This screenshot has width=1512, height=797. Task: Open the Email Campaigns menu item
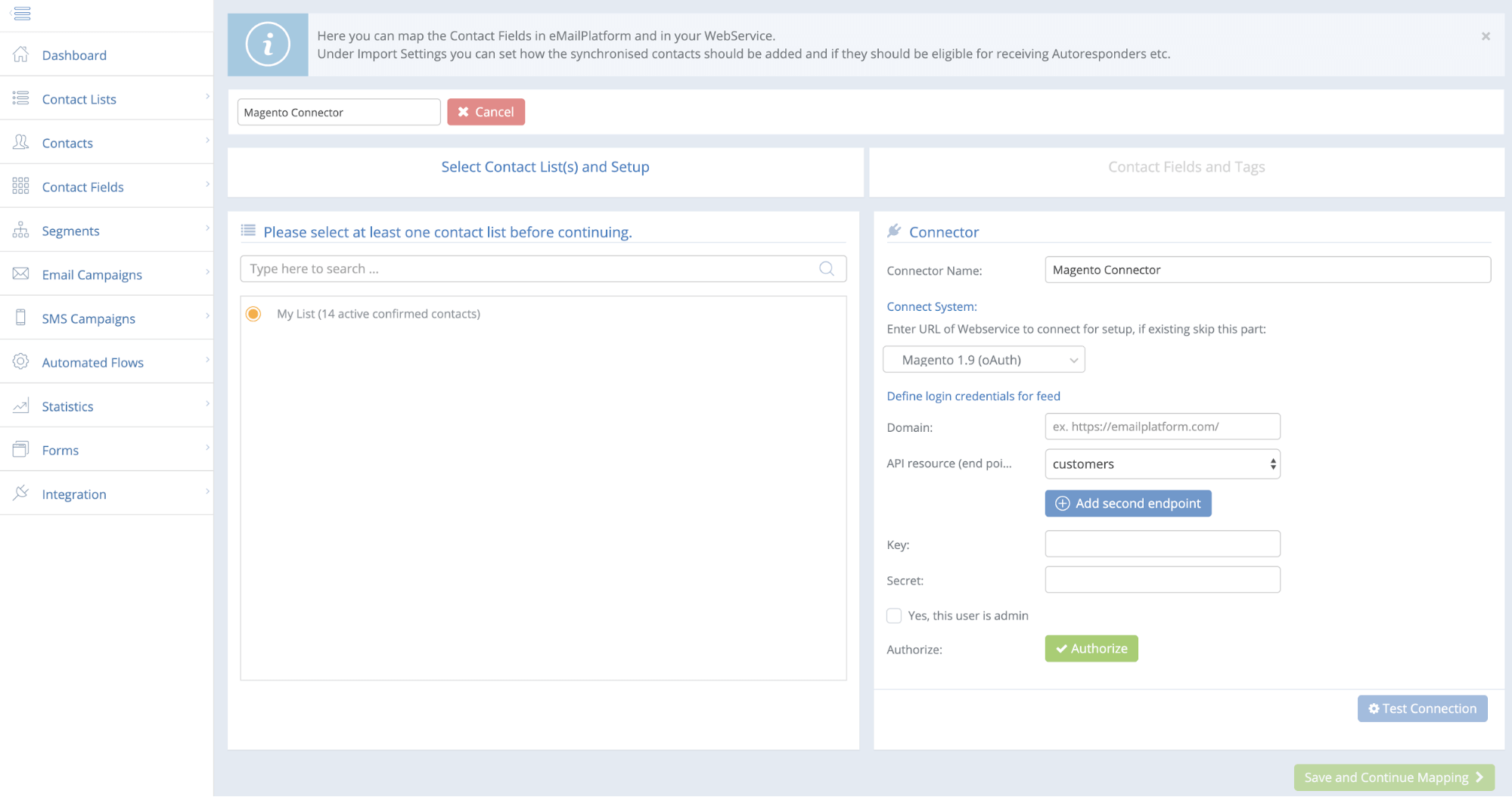pos(107,274)
